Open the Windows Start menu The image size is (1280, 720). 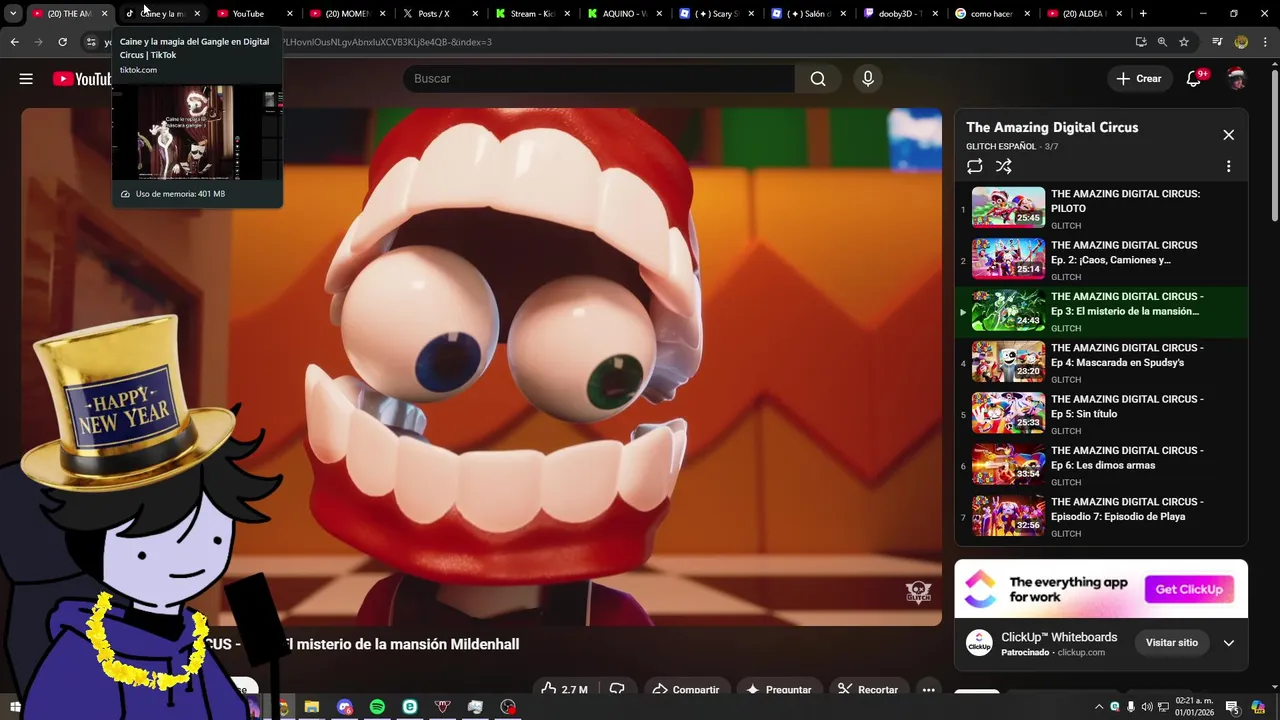[x=15, y=707]
